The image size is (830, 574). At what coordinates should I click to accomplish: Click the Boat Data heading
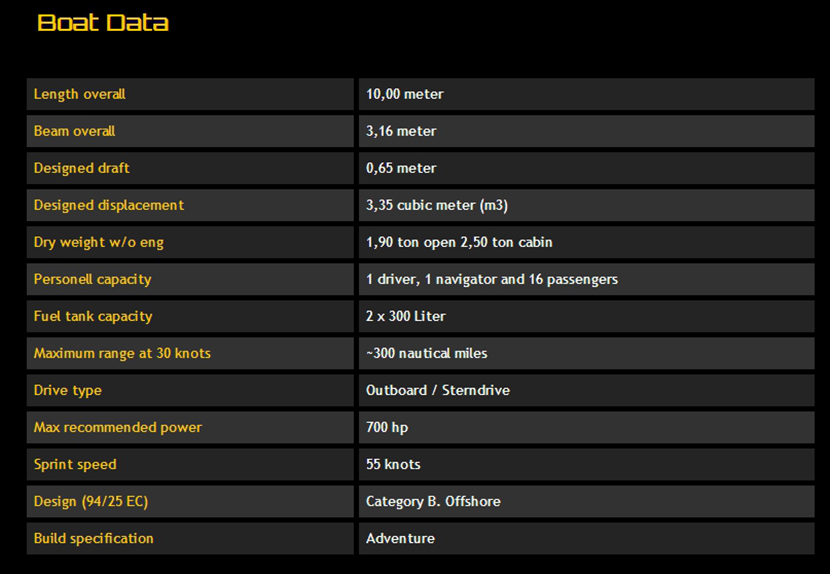point(103,23)
